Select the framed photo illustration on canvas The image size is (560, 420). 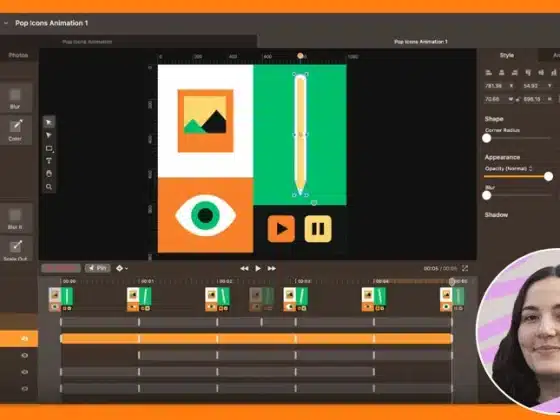click(x=205, y=121)
